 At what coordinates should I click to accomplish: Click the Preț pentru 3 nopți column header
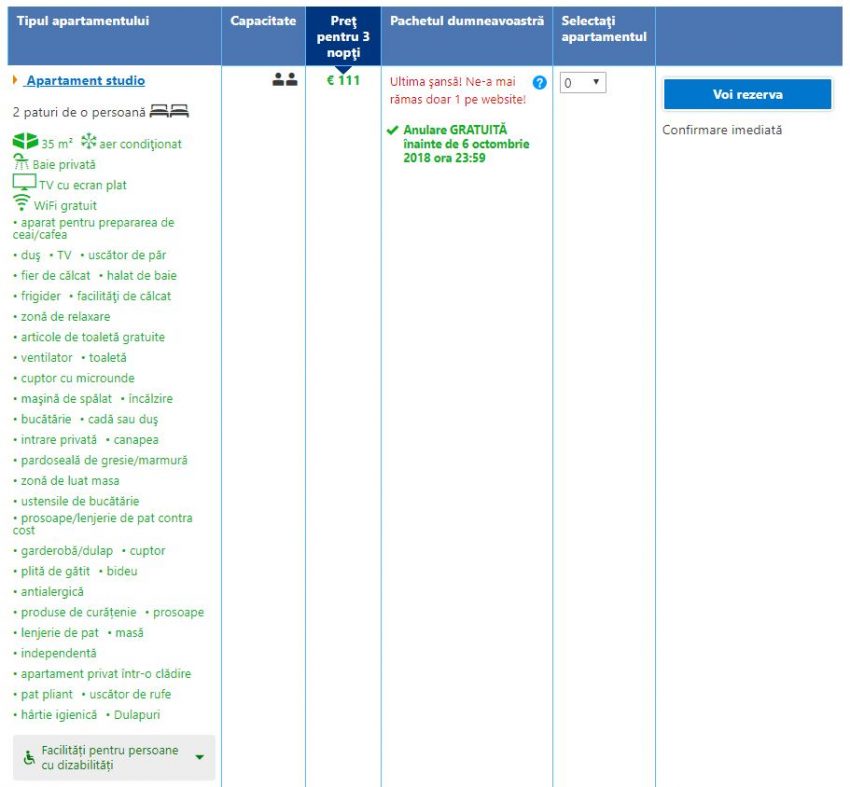click(x=343, y=37)
